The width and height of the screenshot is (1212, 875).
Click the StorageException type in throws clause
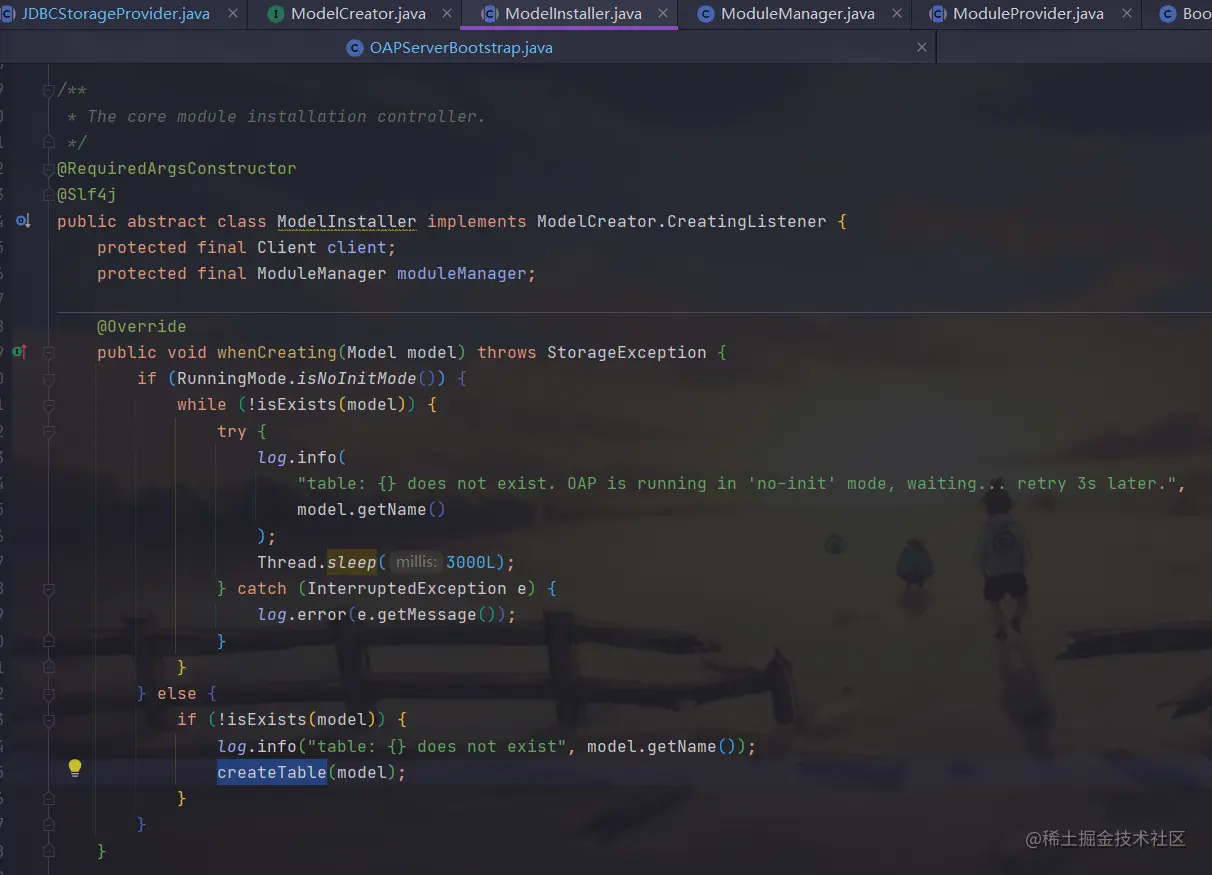(x=627, y=352)
